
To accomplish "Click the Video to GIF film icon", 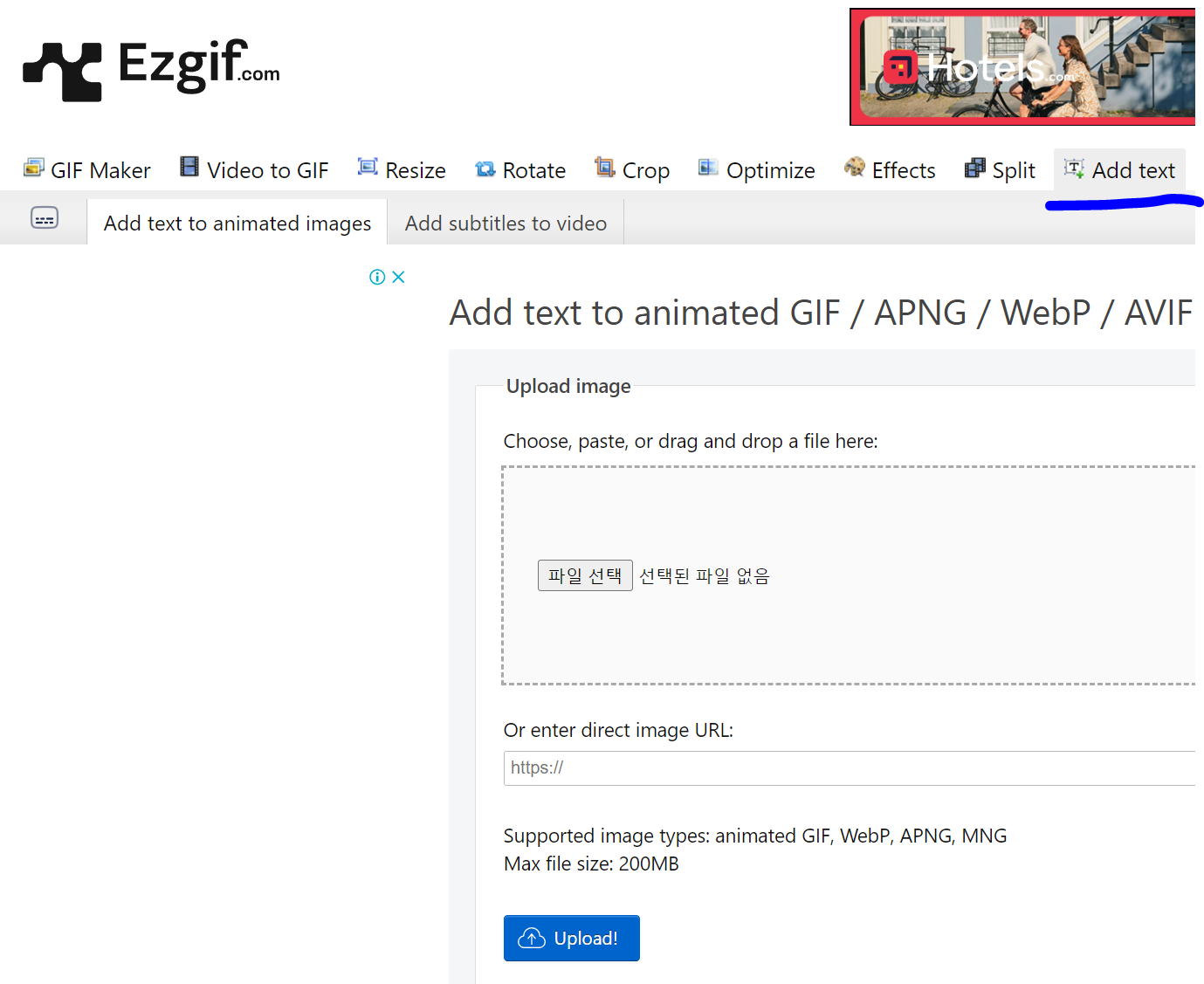I will [189, 167].
